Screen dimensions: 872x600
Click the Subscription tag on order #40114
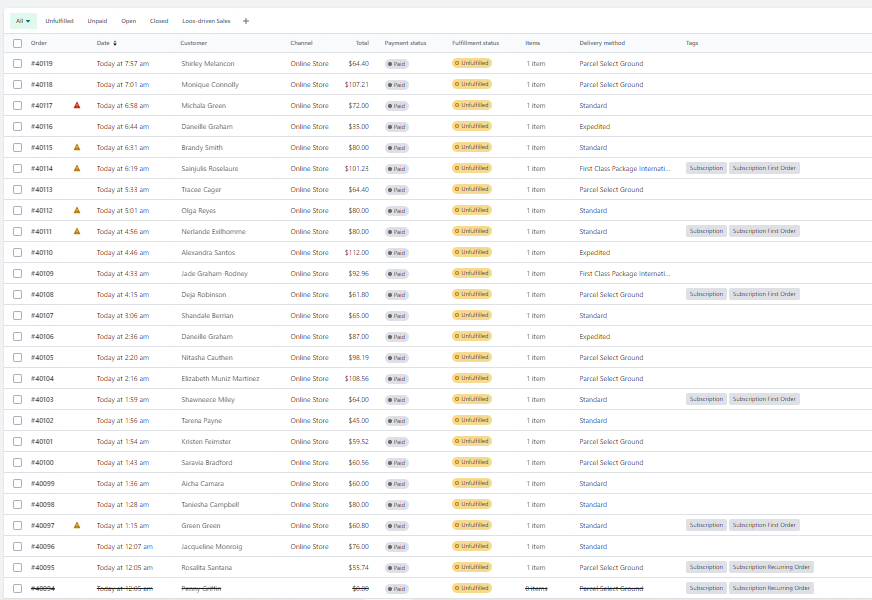click(x=706, y=168)
